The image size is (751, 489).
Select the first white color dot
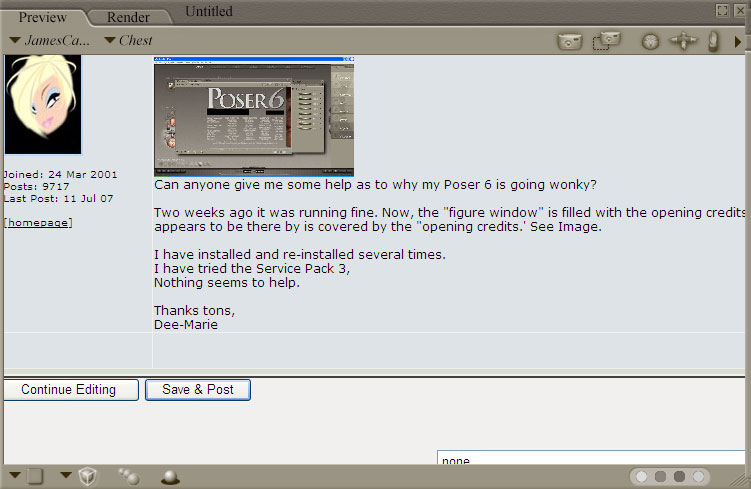pyautogui.click(x=641, y=477)
